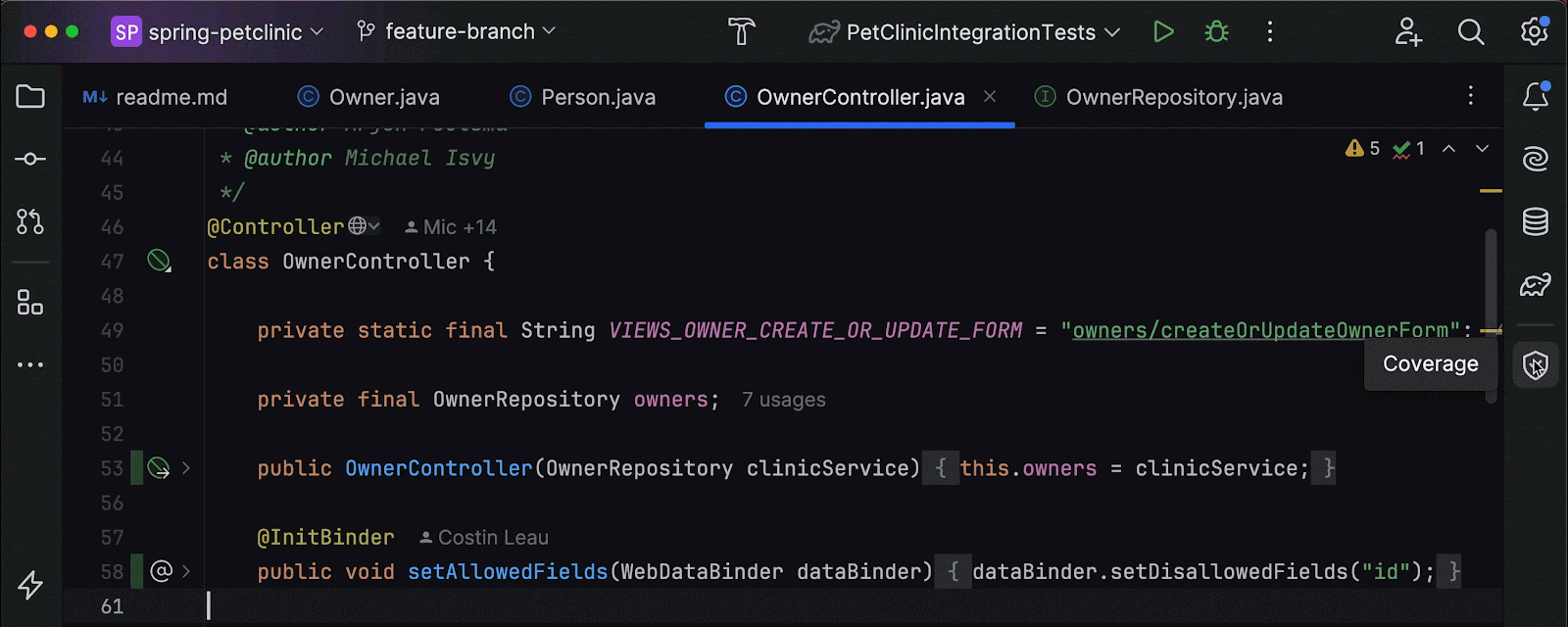Start debugging with the bug icon
Screen dimensions: 1568x627
point(1216,32)
